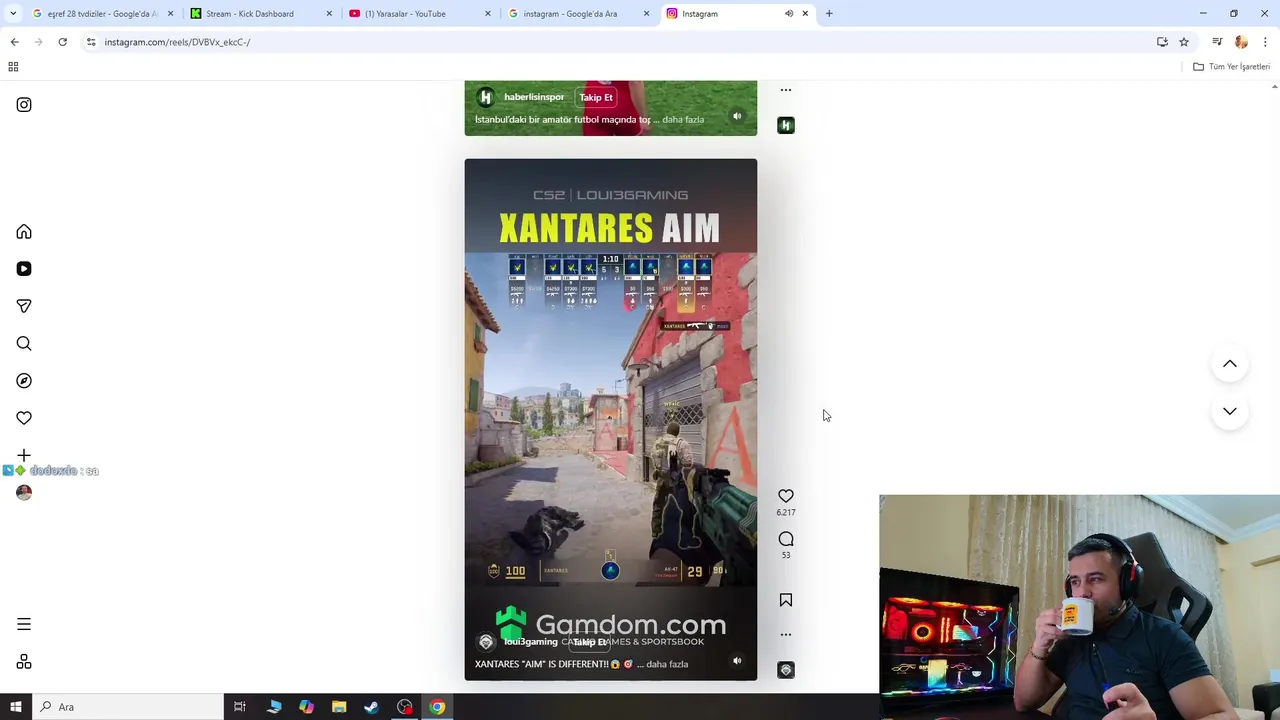
Task: Open loui3gaming profile name
Action: (530, 642)
